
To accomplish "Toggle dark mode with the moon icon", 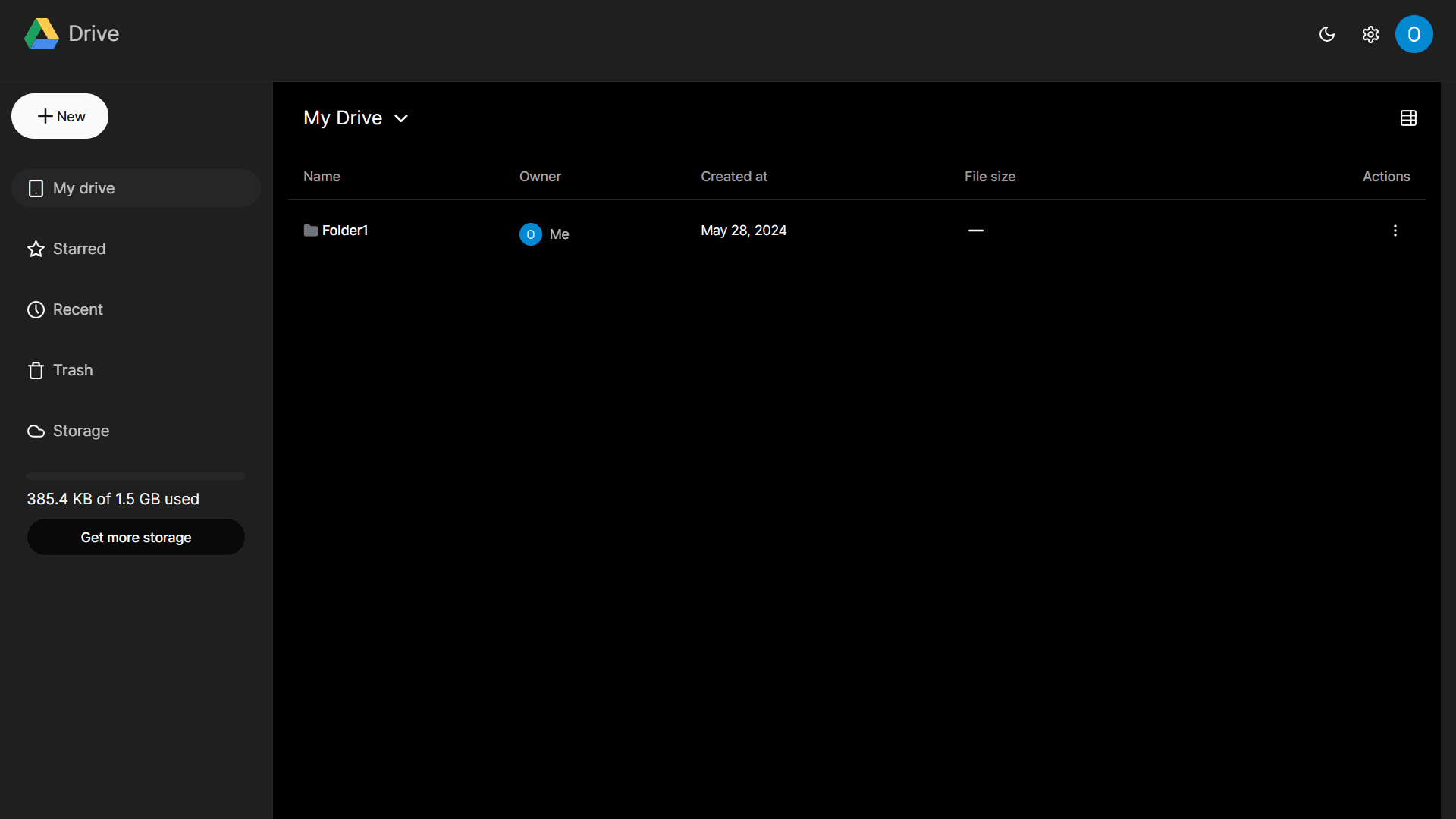I will click(x=1327, y=34).
